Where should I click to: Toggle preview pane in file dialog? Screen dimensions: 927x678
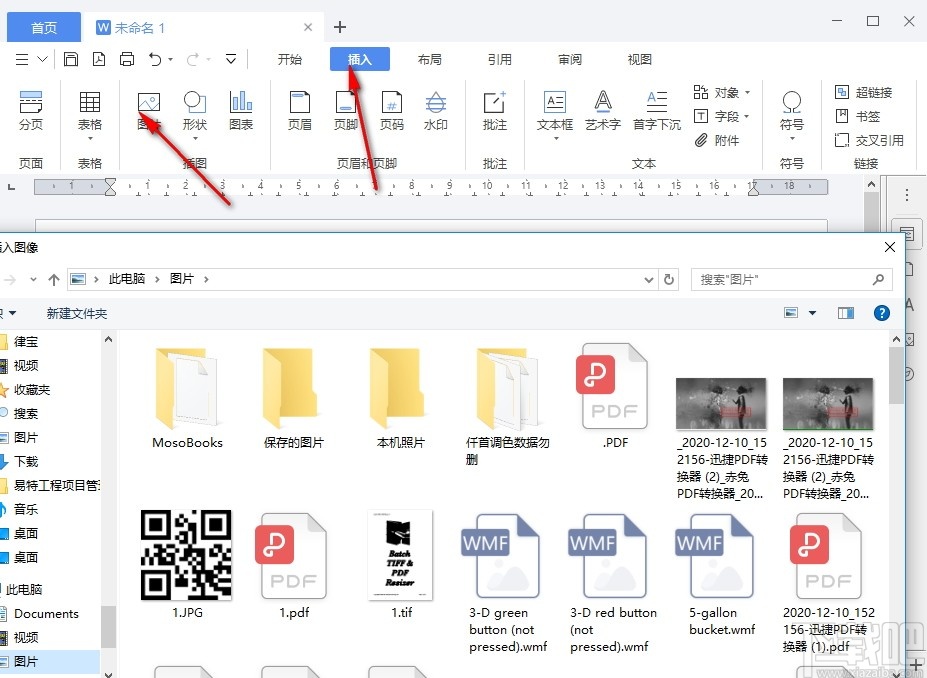pyautogui.click(x=846, y=313)
